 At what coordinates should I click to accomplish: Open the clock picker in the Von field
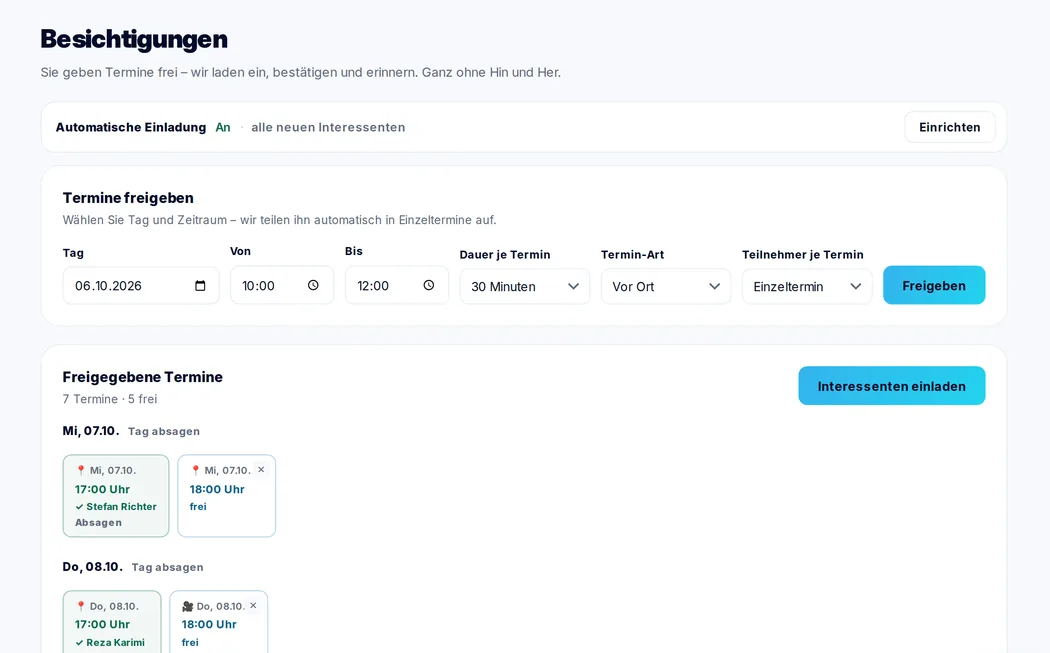click(313, 285)
